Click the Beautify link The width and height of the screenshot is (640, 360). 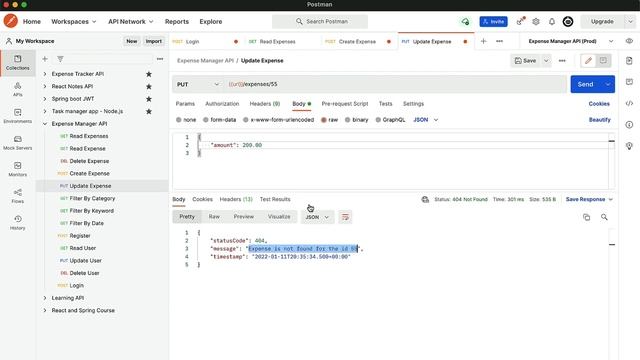600,120
